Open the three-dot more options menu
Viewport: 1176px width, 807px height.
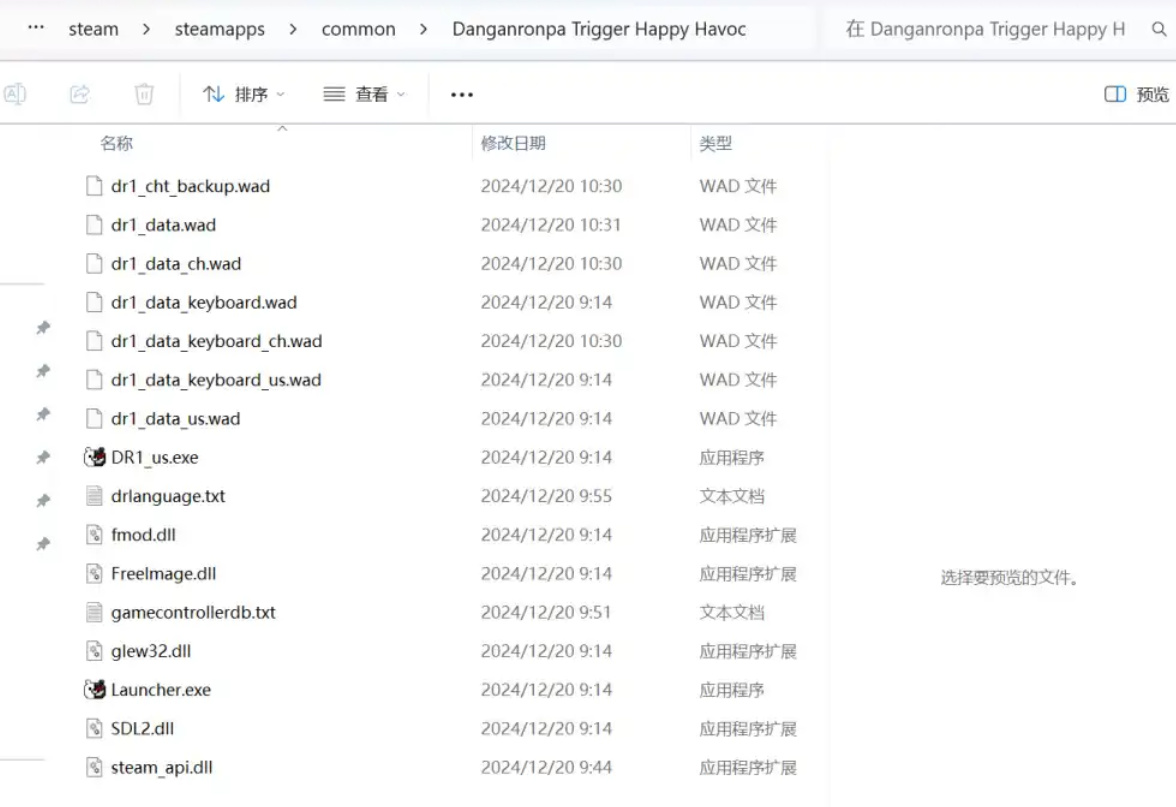coord(462,94)
